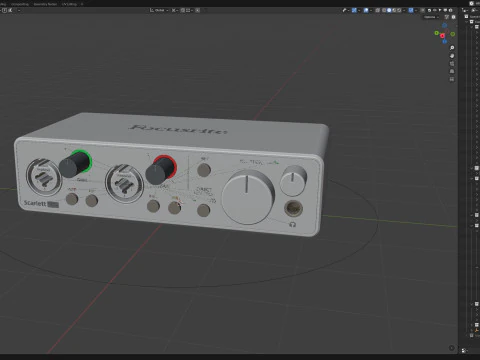The height and width of the screenshot is (360, 480).
Task: Click the left-hand green Y axis ball
Action: (437, 33)
